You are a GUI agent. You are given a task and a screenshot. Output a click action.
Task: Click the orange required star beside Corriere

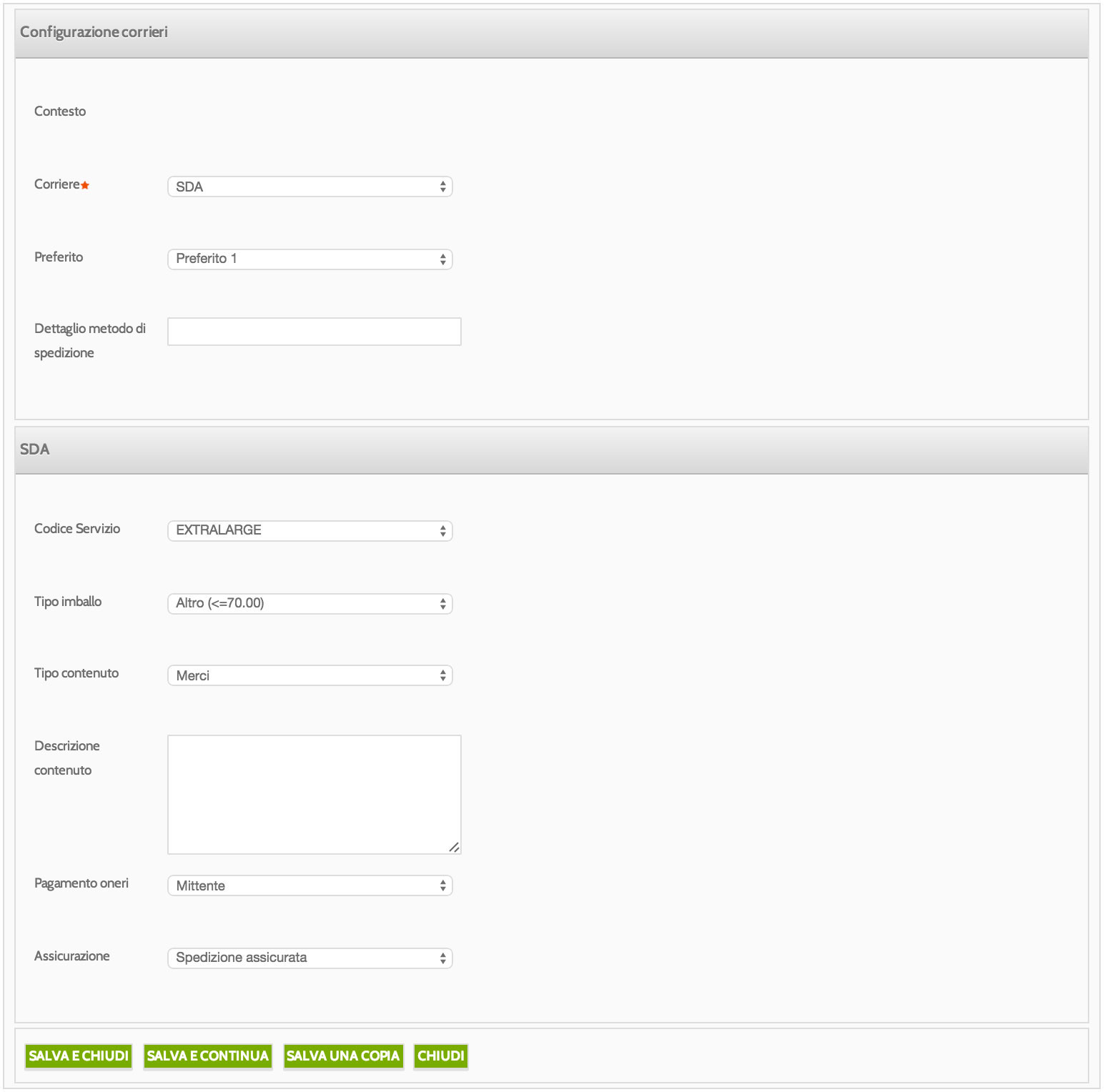click(x=85, y=185)
